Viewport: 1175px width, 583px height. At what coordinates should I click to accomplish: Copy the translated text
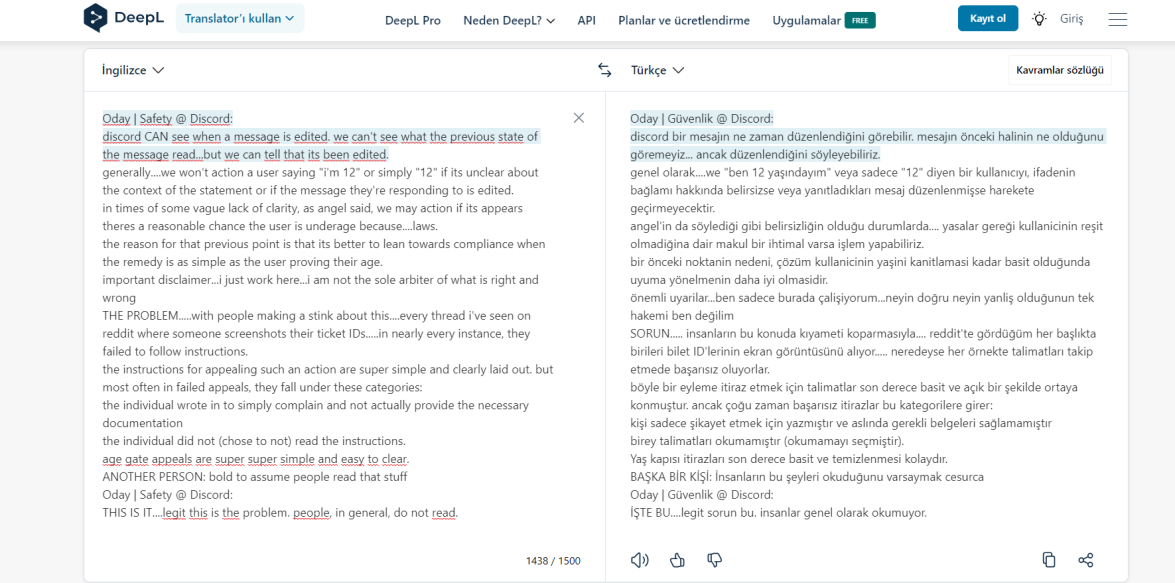point(1049,560)
